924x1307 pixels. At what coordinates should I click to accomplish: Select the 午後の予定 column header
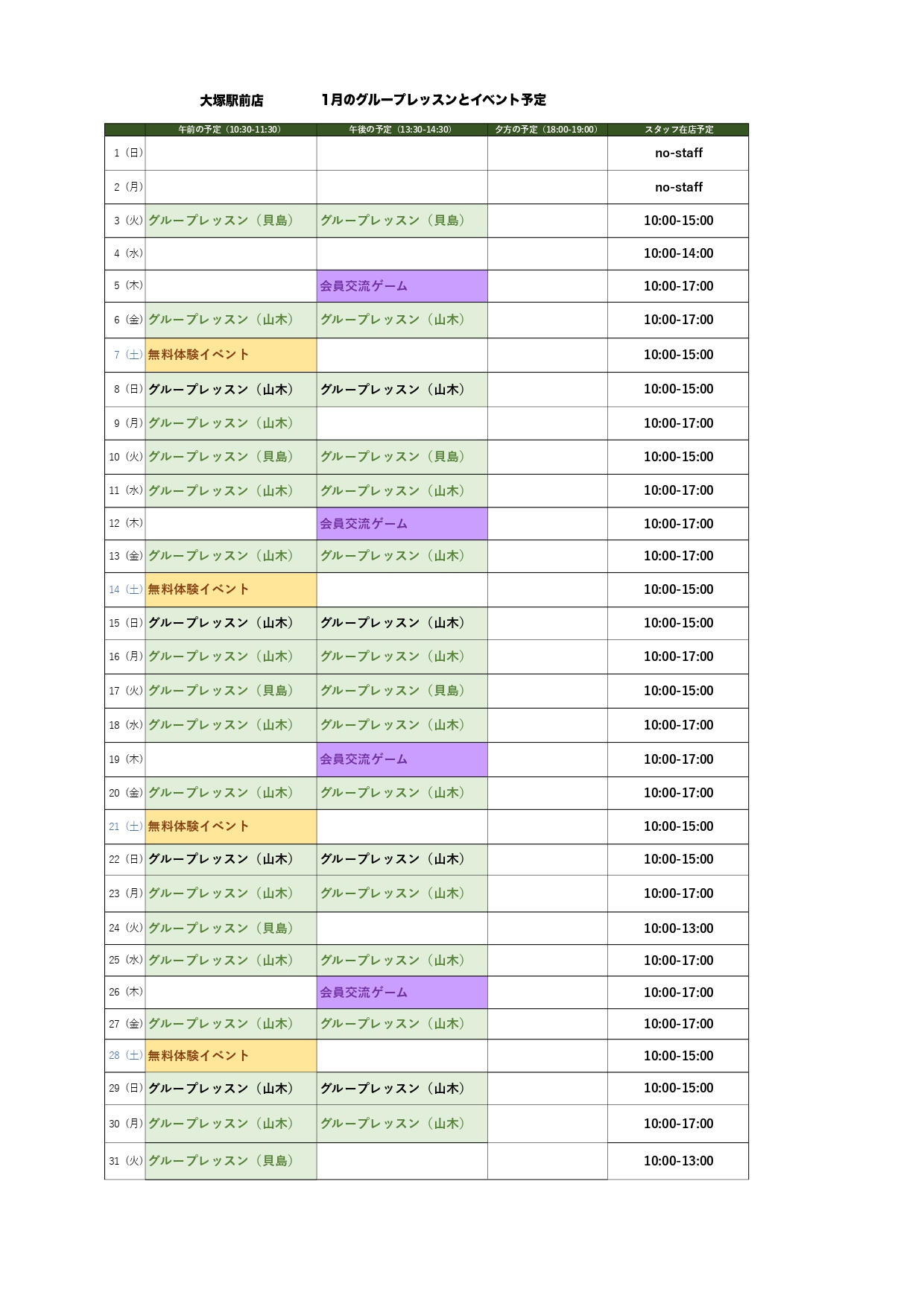[x=402, y=130]
